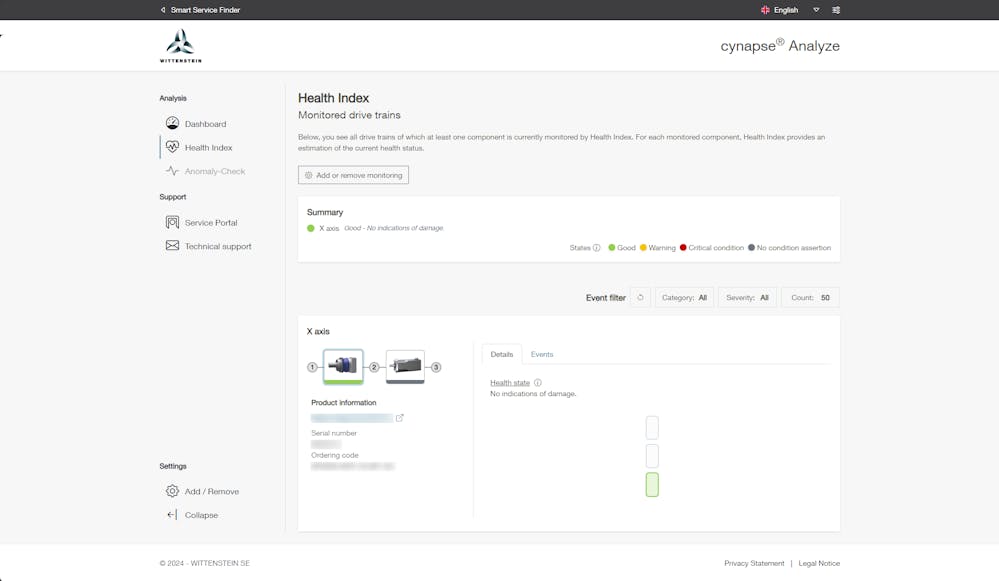Switch to the Details tab
999x581 pixels.
click(x=501, y=354)
